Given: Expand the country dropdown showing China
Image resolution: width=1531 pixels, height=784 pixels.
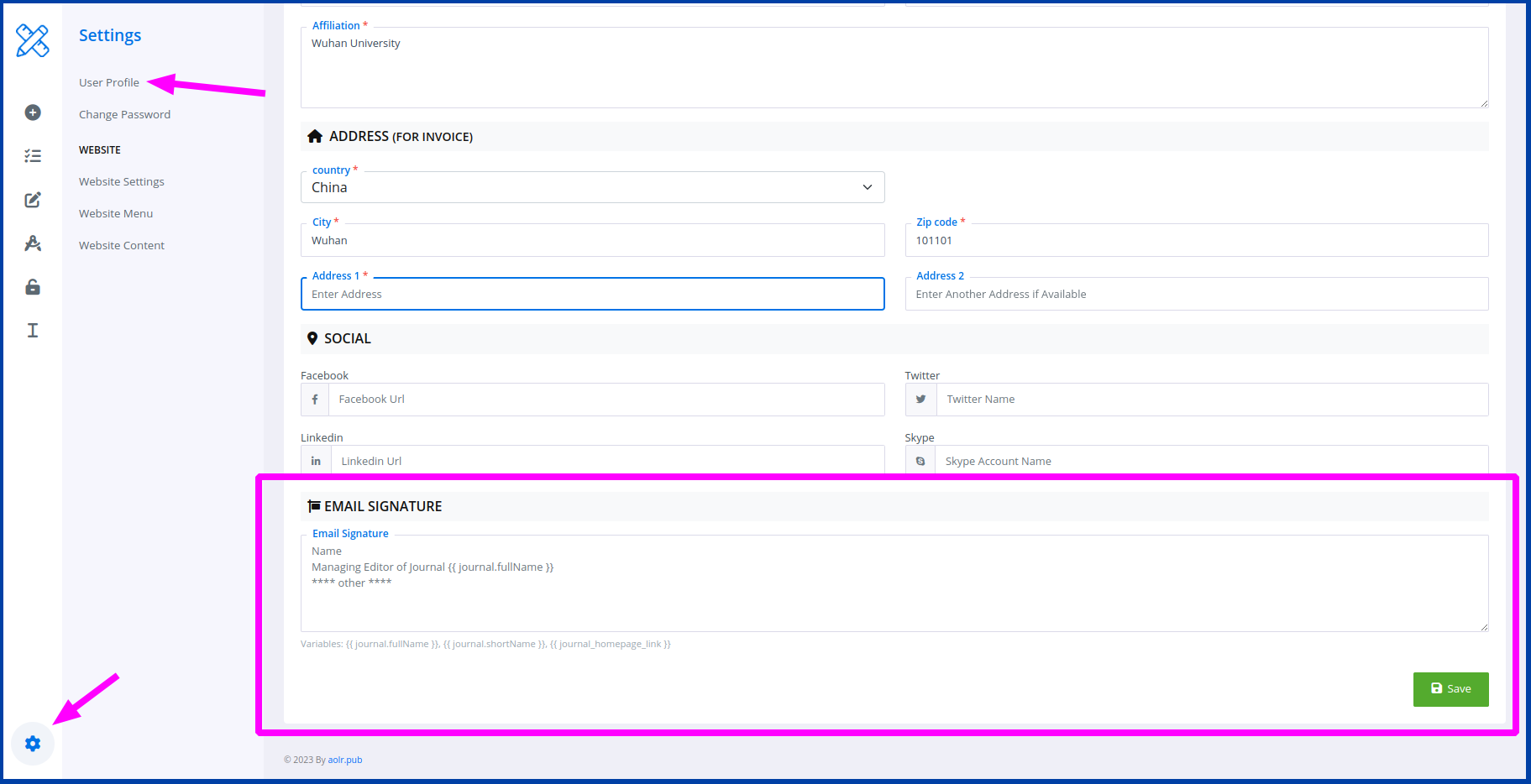Looking at the screenshot, I should click(592, 187).
